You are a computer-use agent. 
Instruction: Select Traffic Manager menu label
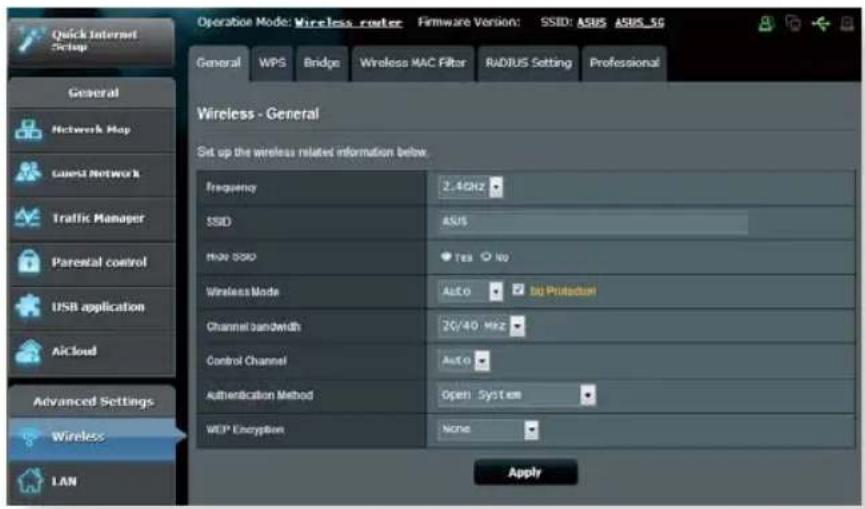point(98,218)
